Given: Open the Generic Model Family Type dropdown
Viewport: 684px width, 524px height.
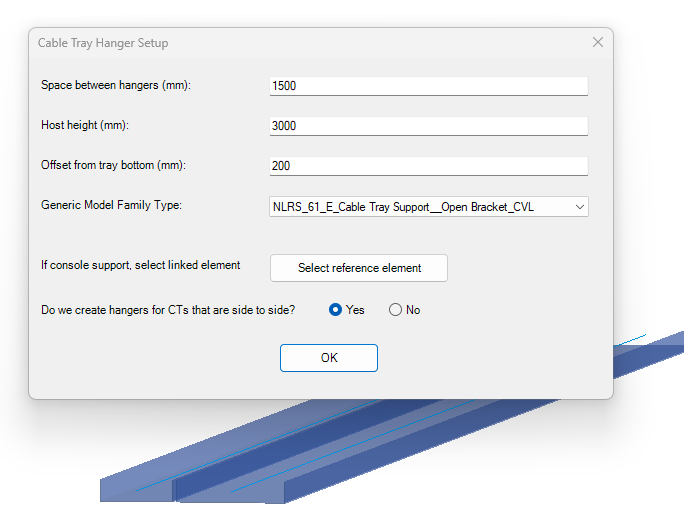Looking at the screenshot, I should 429,207.
